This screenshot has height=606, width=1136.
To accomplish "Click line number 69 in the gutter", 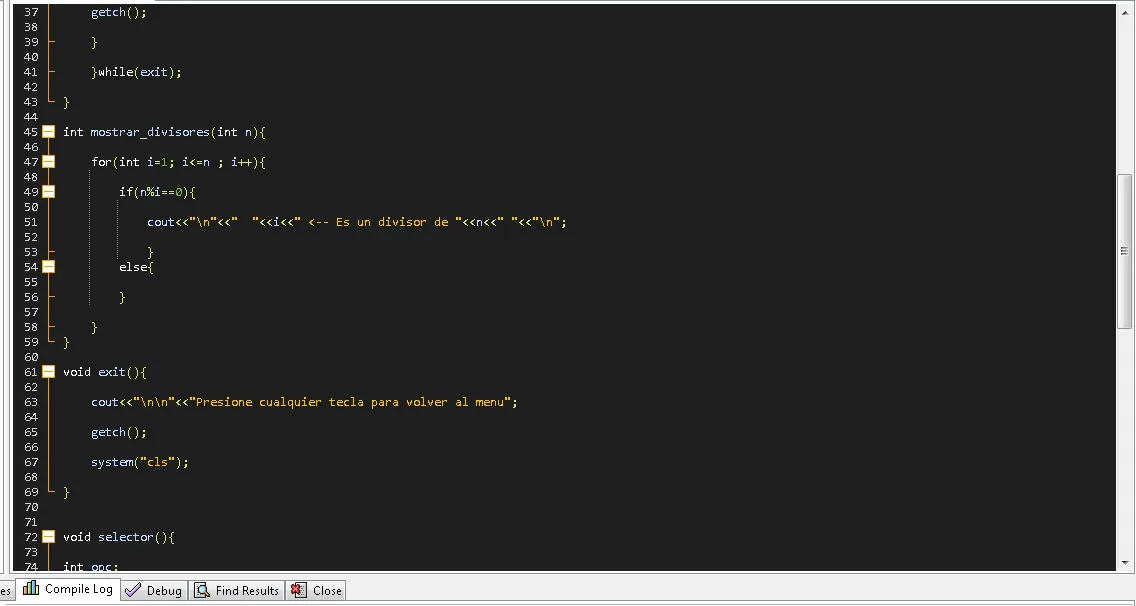I will point(30,491).
